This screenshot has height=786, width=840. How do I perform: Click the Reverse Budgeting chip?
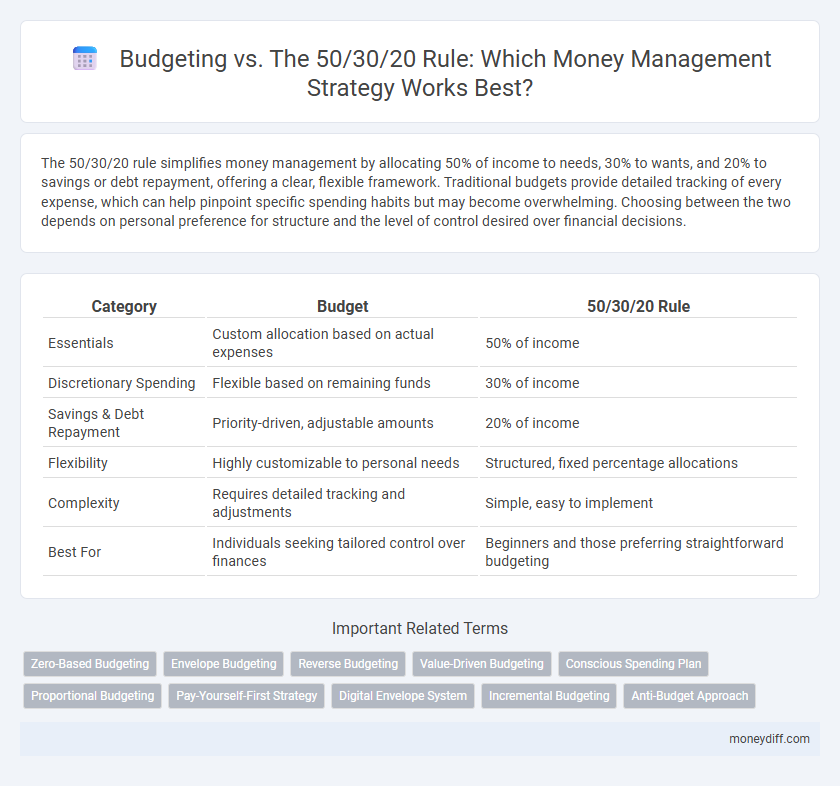click(347, 663)
